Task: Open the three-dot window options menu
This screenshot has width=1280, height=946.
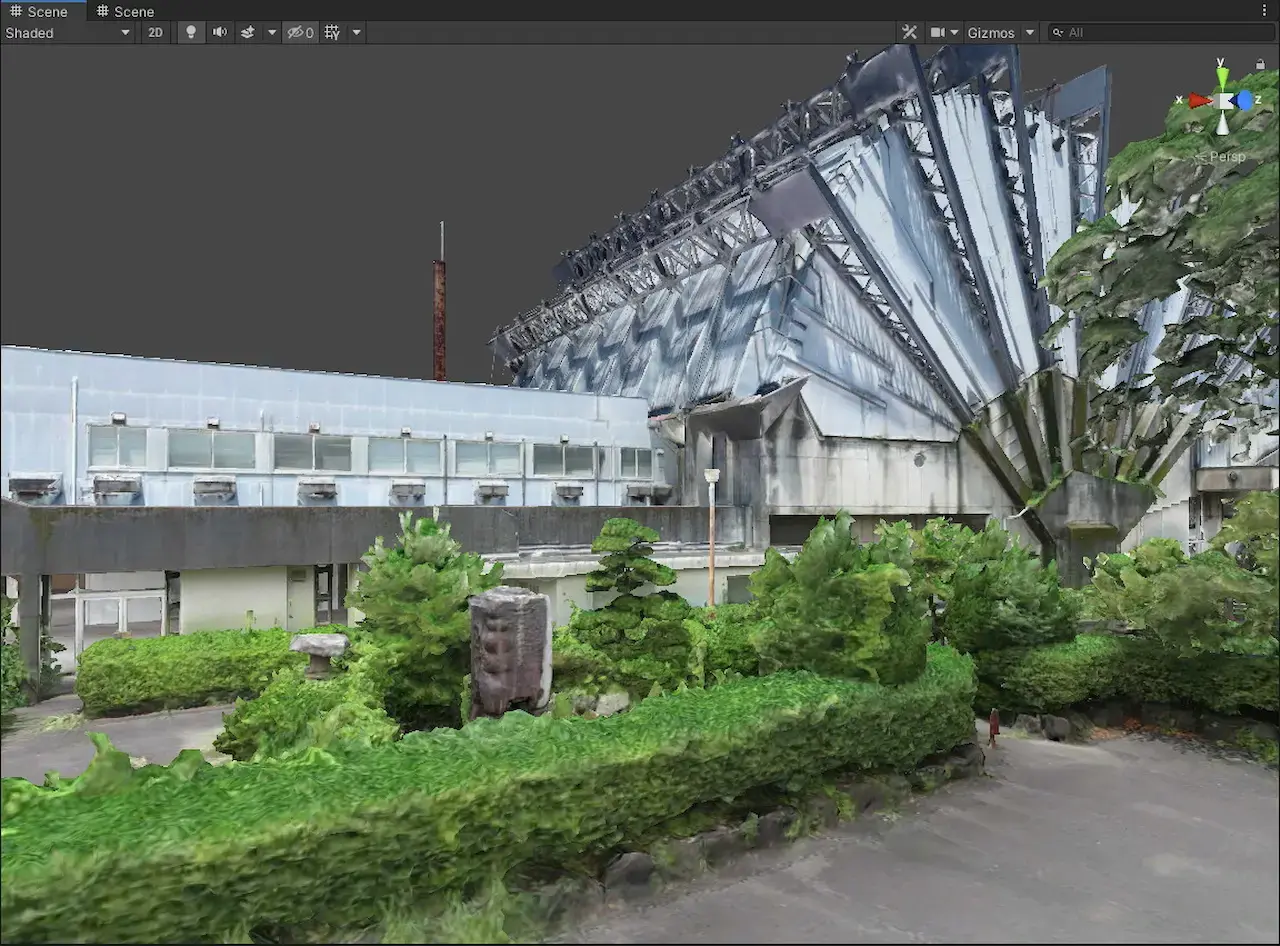Action: point(1264,10)
